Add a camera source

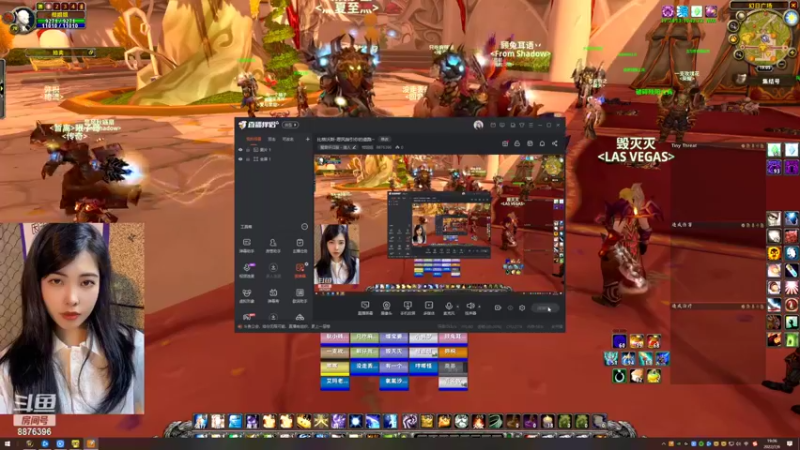click(x=386, y=308)
